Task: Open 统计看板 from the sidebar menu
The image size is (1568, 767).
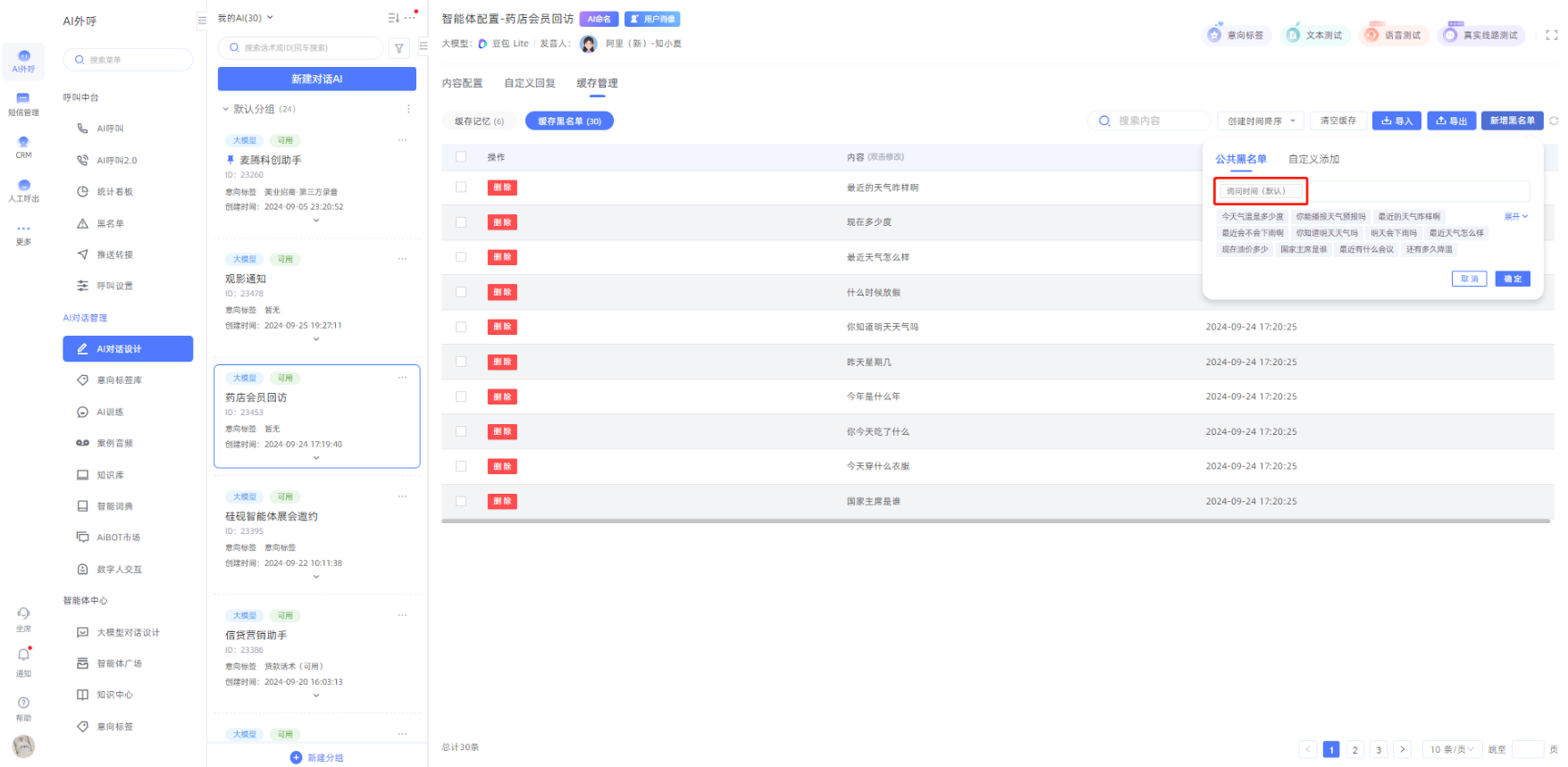Action: click(x=114, y=192)
